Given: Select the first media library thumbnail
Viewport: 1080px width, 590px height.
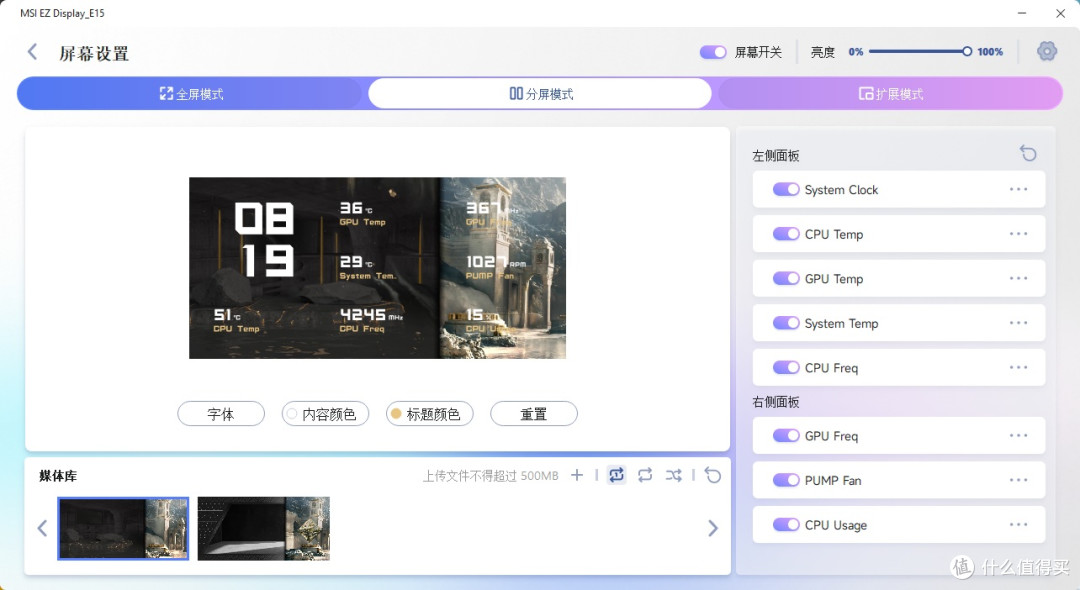Looking at the screenshot, I should click(x=123, y=528).
